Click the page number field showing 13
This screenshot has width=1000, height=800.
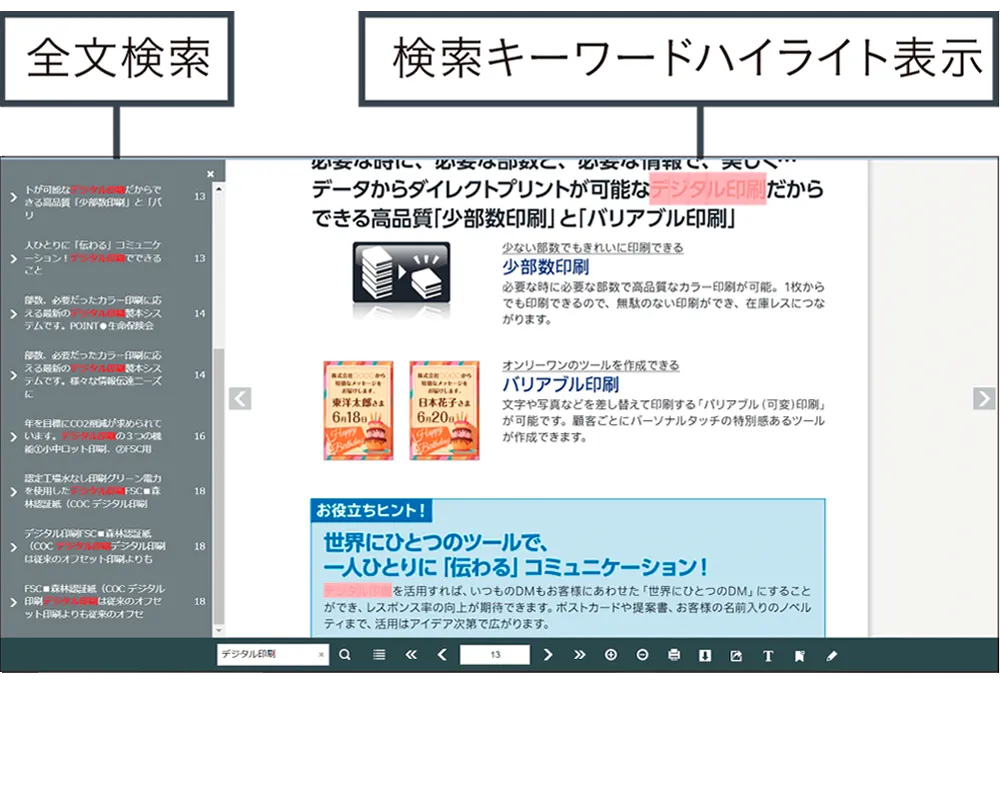click(x=495, y=655)
